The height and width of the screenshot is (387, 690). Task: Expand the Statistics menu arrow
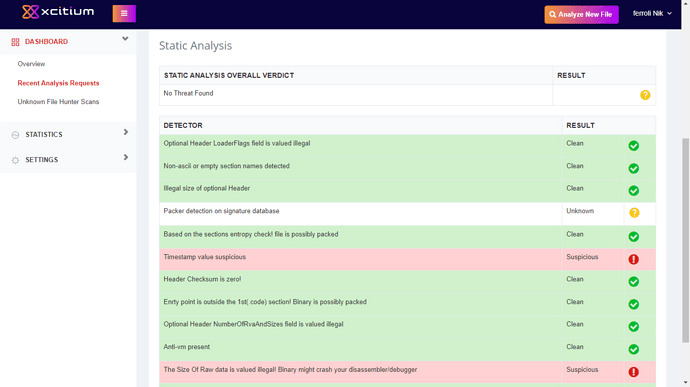click(x=126, y=132)
